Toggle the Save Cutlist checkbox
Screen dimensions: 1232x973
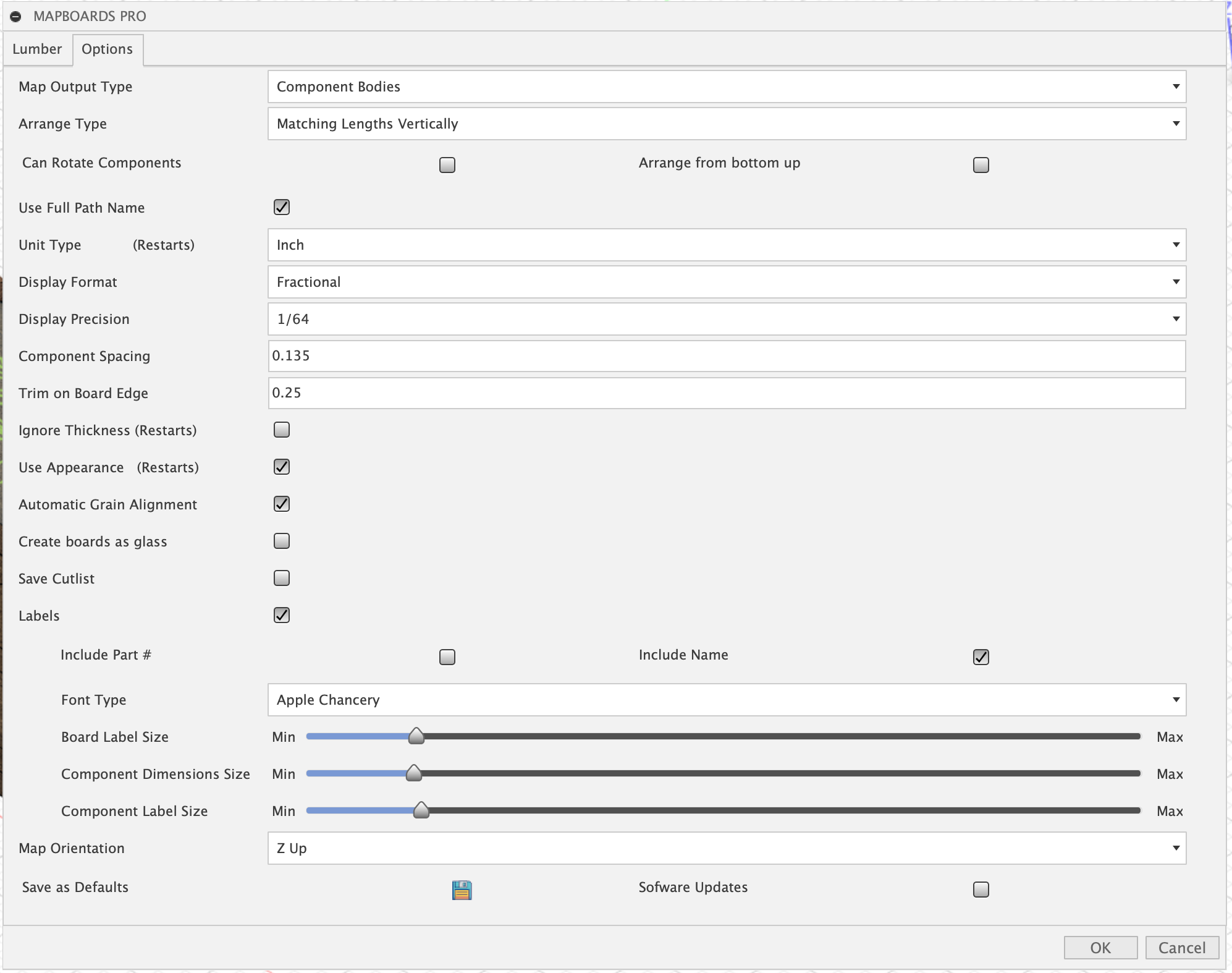[282, 578]
